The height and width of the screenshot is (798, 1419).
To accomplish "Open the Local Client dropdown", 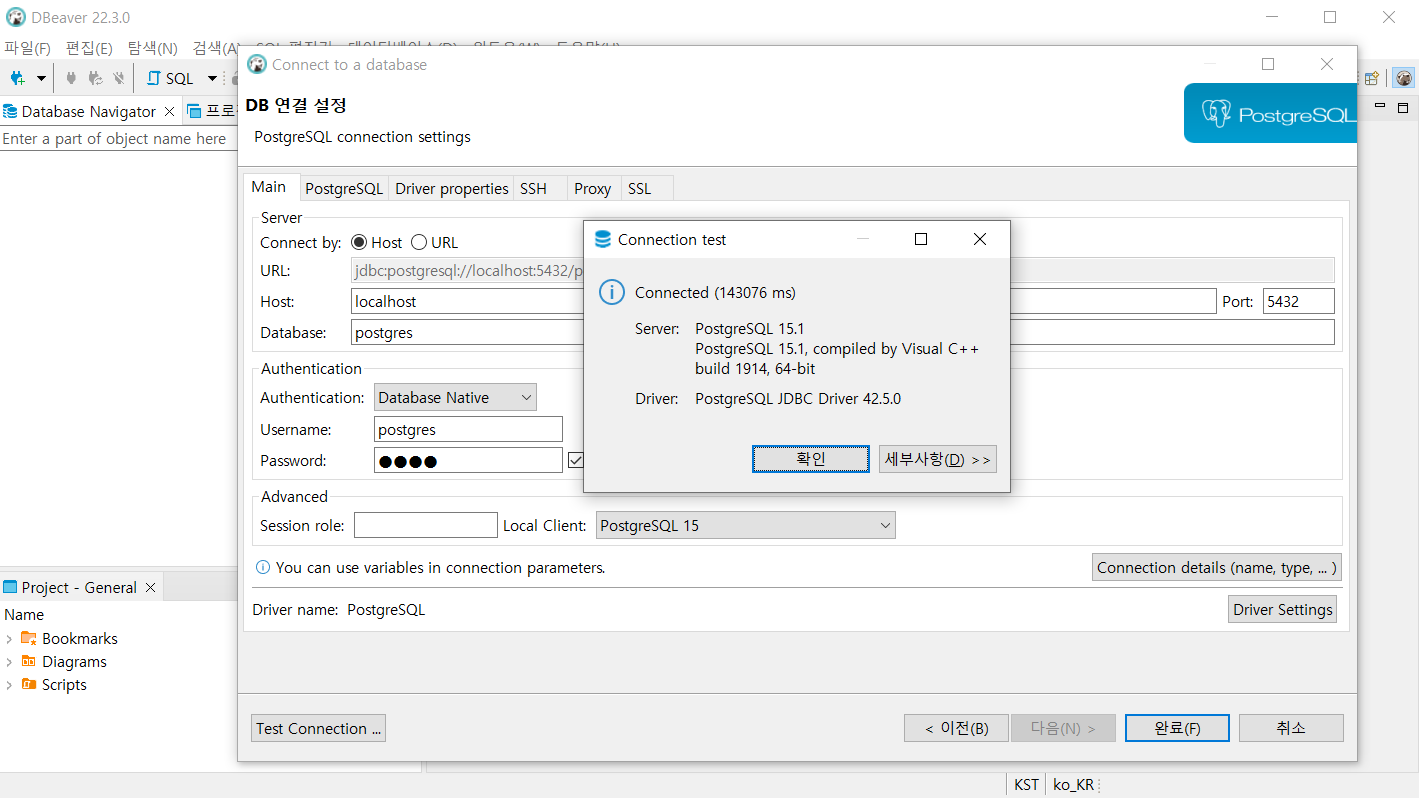I will coord(745,525).
